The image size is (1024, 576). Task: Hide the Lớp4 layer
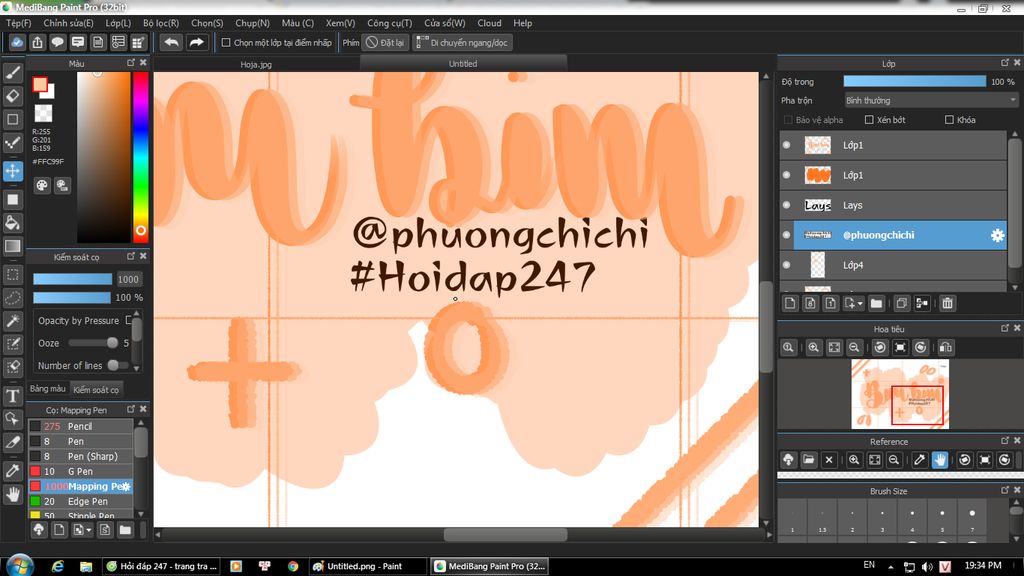coord(786,265)
